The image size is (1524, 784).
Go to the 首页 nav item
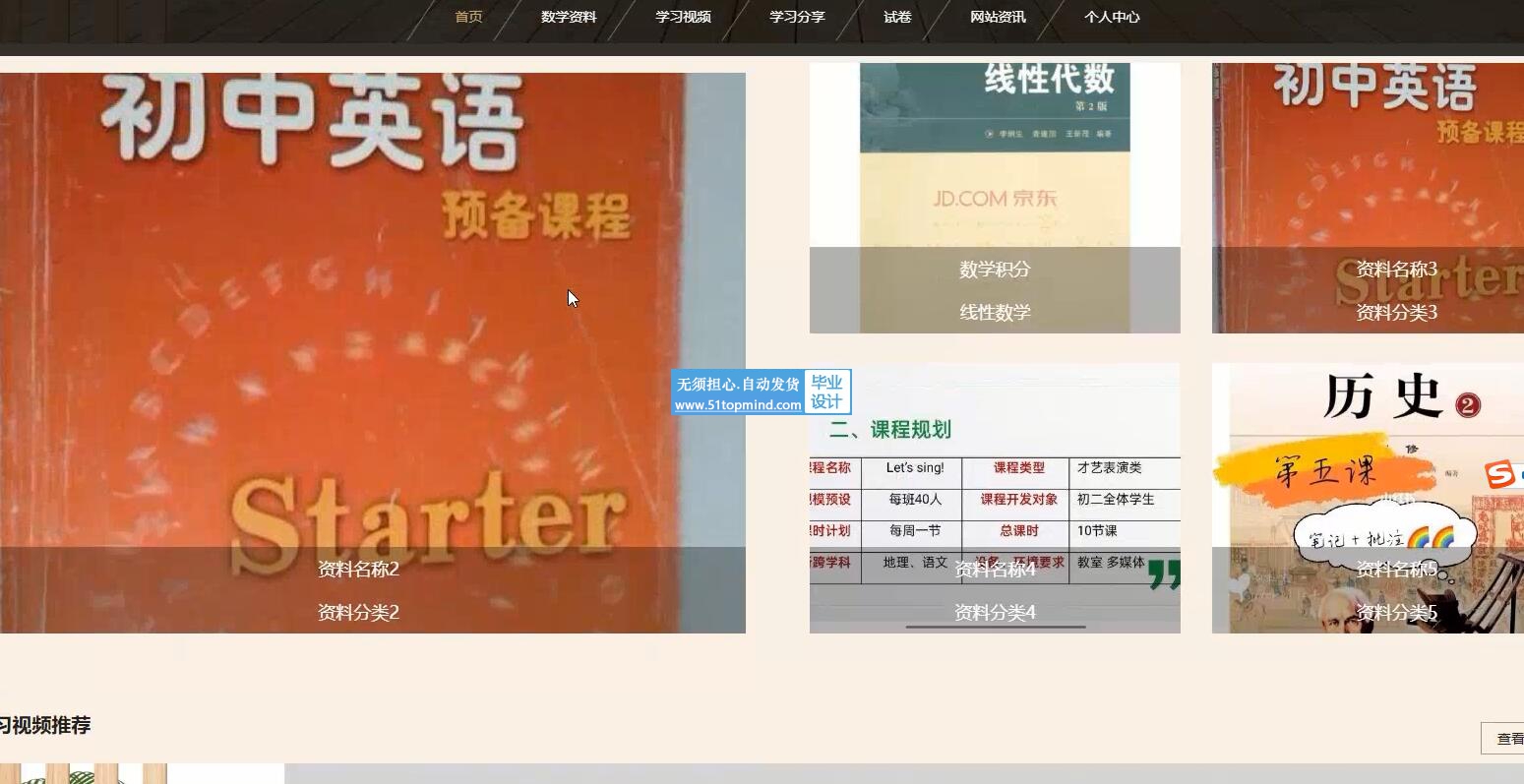coord(468,17)
